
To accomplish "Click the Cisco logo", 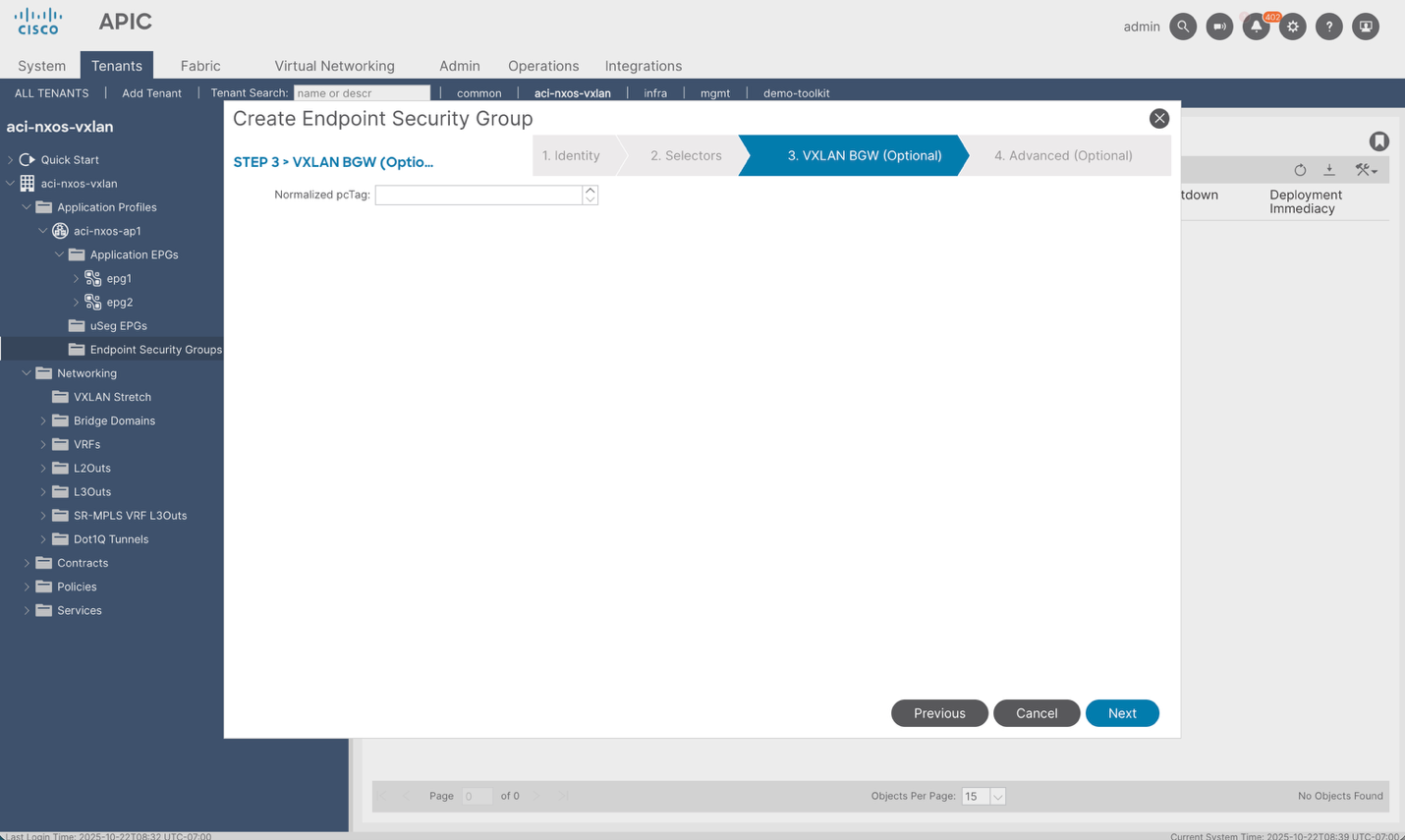I will (x=38, y=22).
